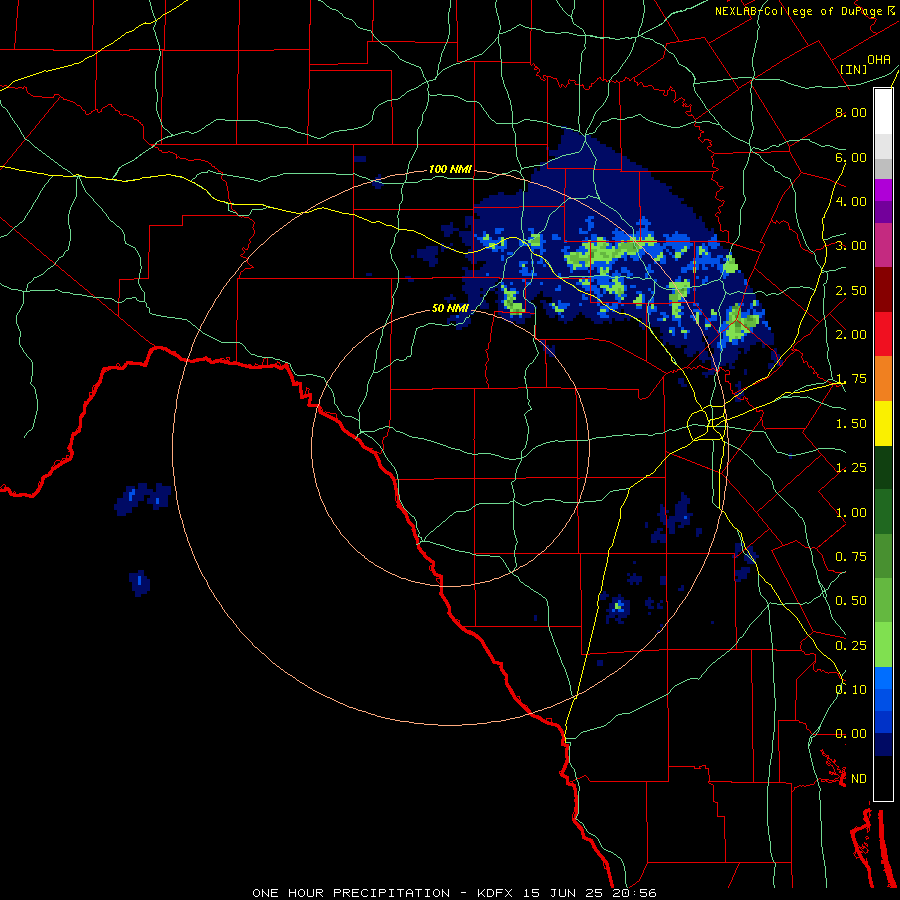The width and height of the screenshot is (900, 900).
Task: Click the 0.25 legend value
Action: tap(851, 646)
